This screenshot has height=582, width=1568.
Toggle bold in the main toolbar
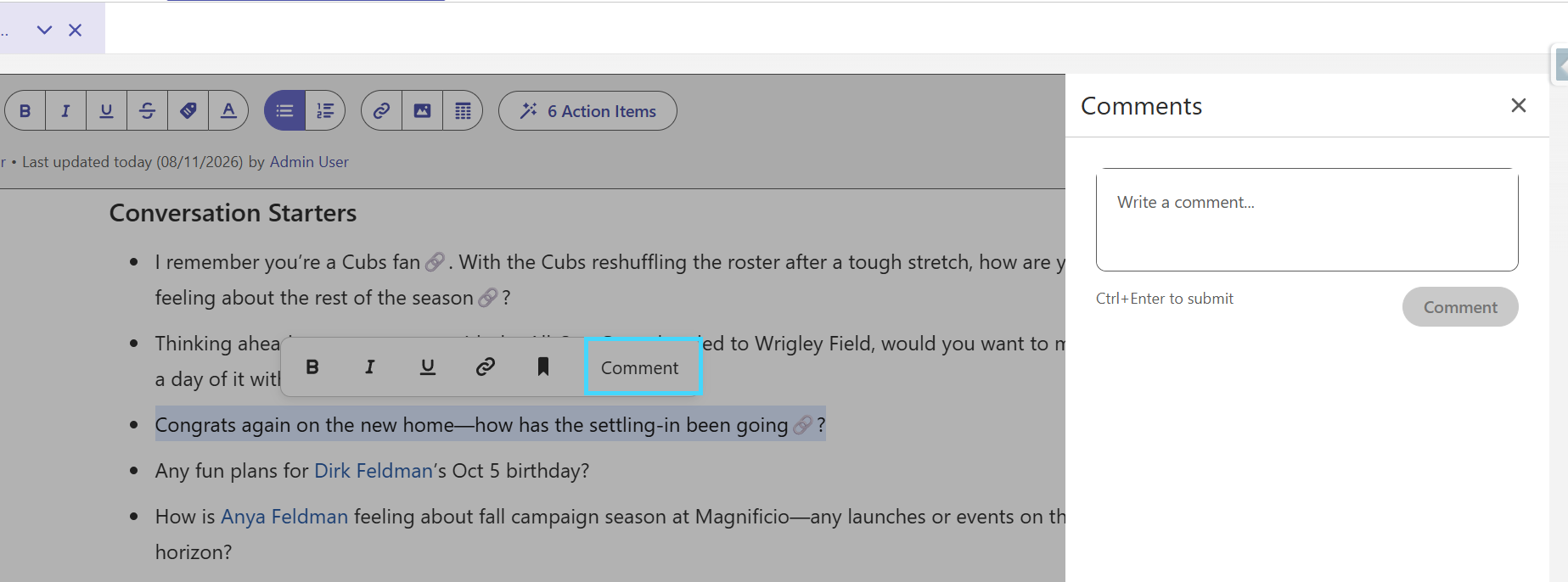25,111
